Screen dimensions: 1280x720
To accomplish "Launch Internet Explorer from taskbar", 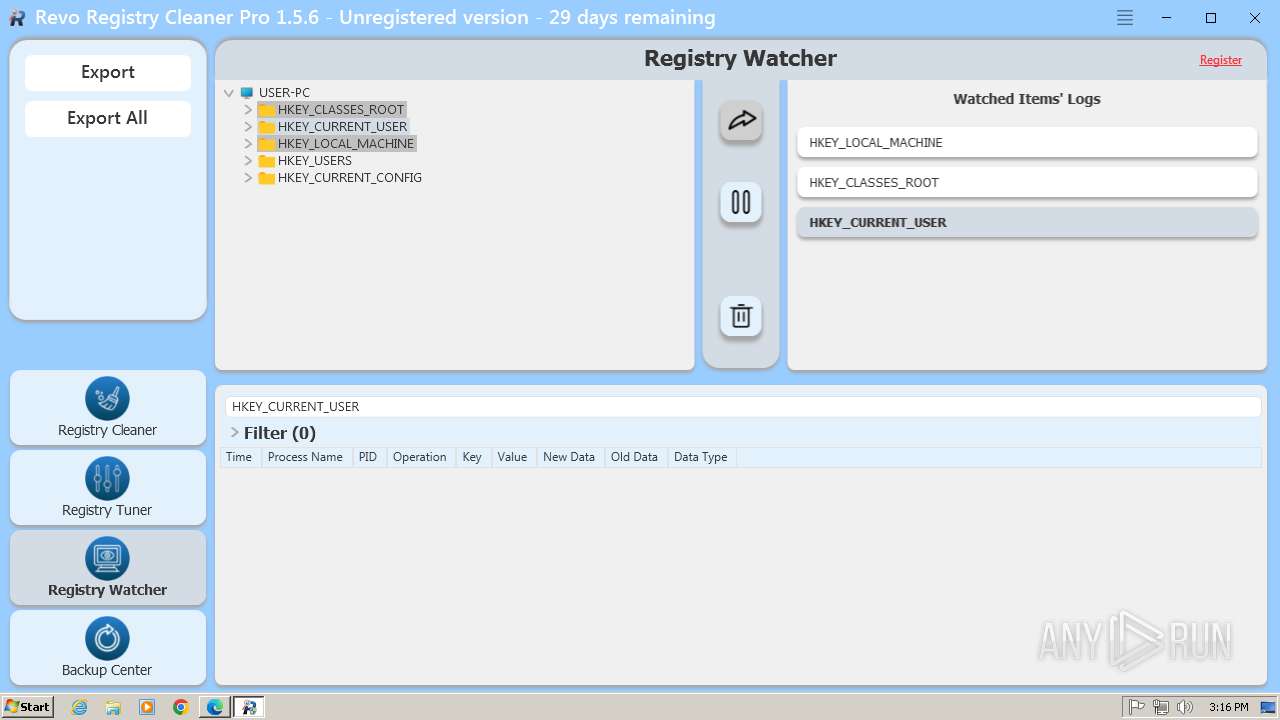I will click(x=79, y=707).
